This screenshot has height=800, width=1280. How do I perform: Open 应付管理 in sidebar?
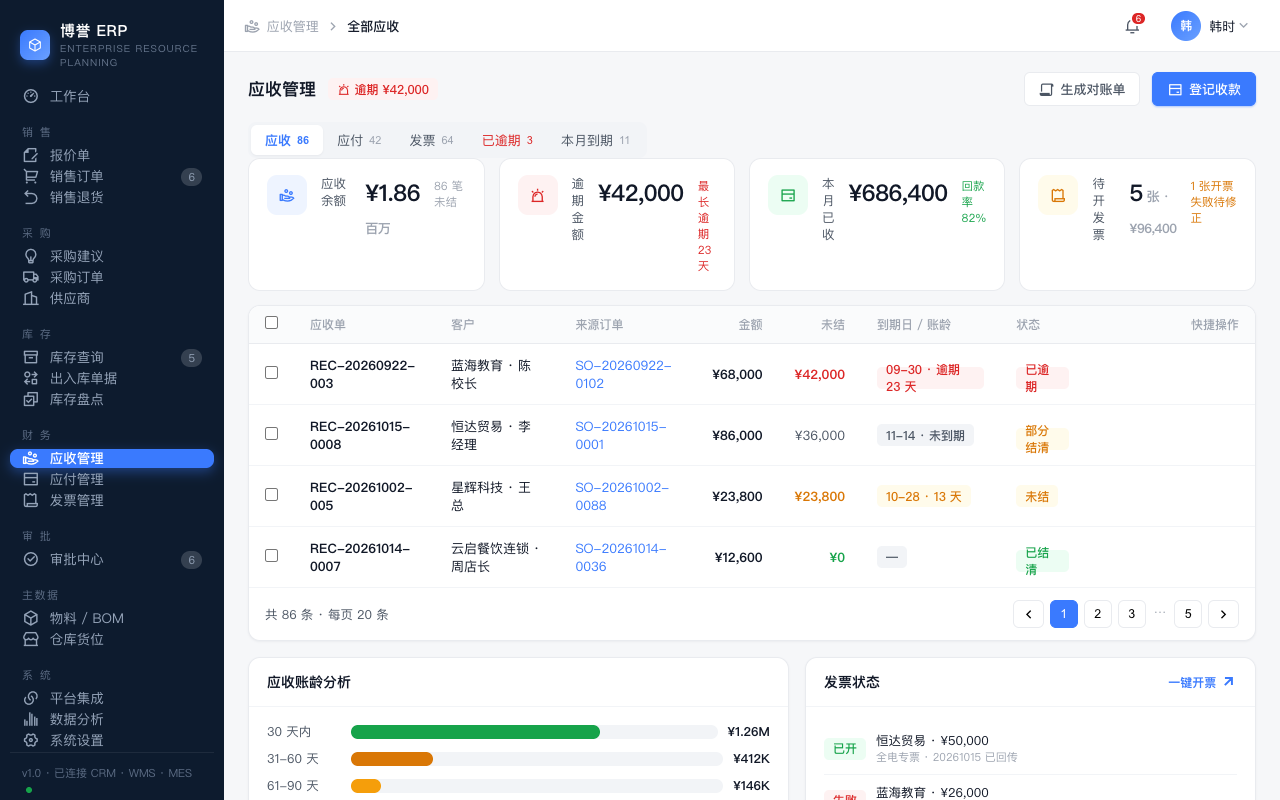[112, 479]
